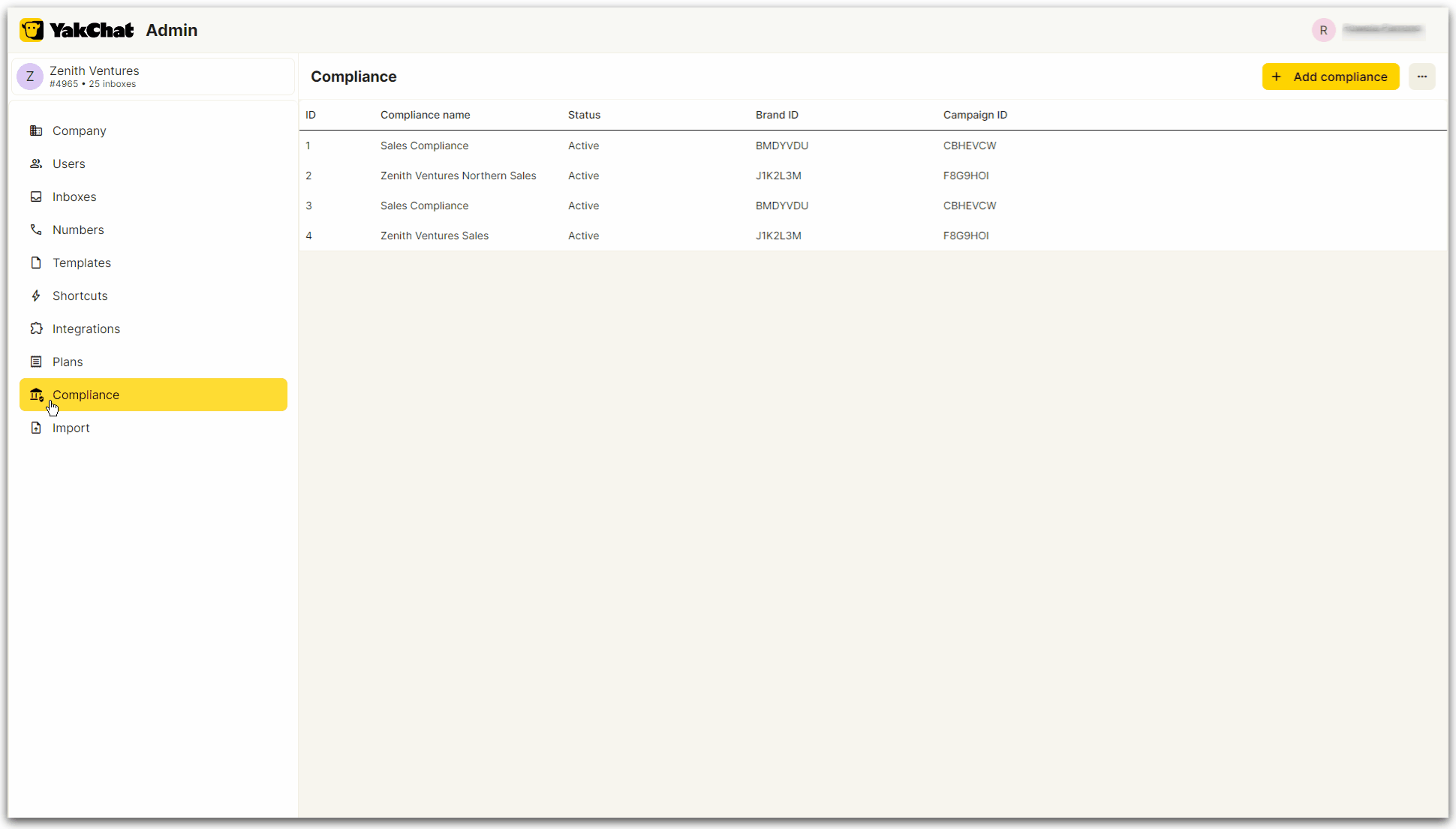Image resolution: width=1456 pixels, height=829 pixels.
Task: Open the Import menu item
Action: coord(71,428)
